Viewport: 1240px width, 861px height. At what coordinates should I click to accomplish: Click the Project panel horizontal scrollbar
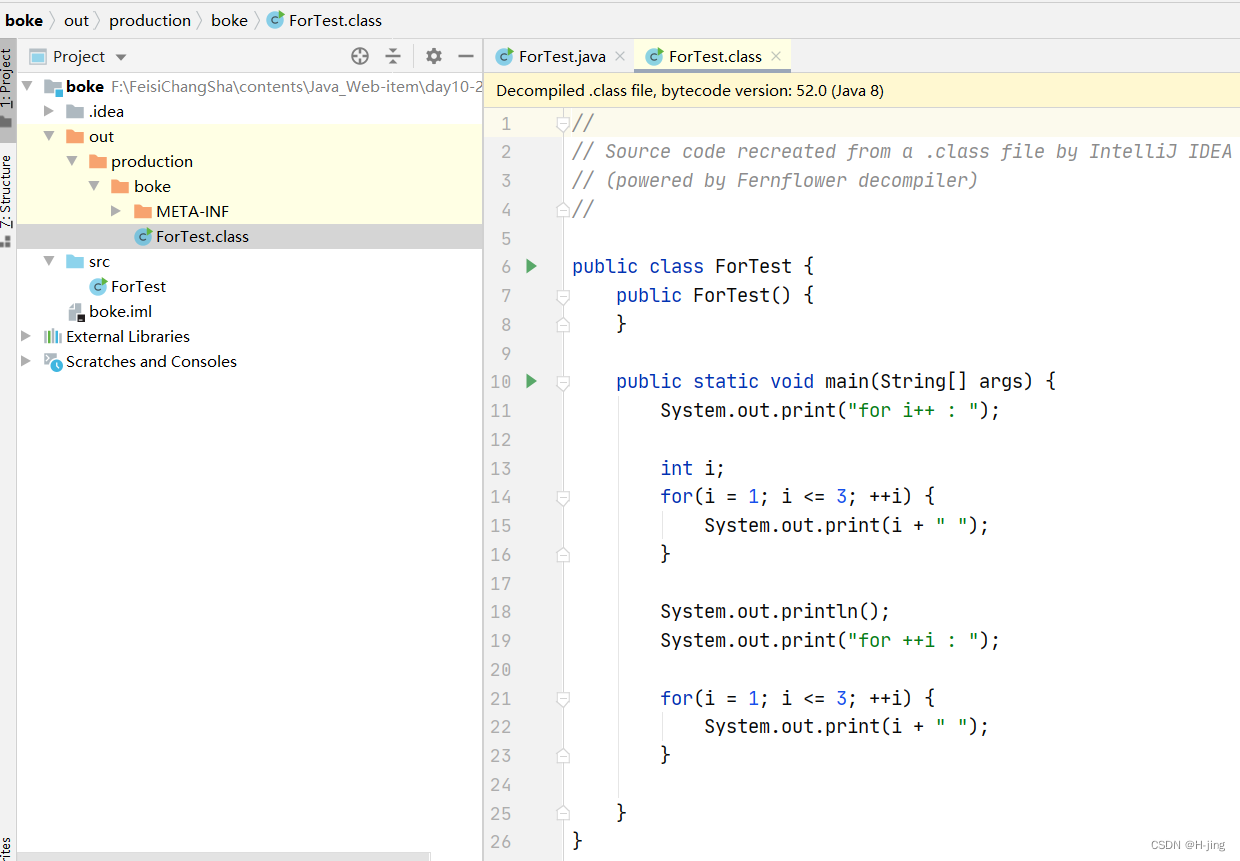[x=223, y=856]
